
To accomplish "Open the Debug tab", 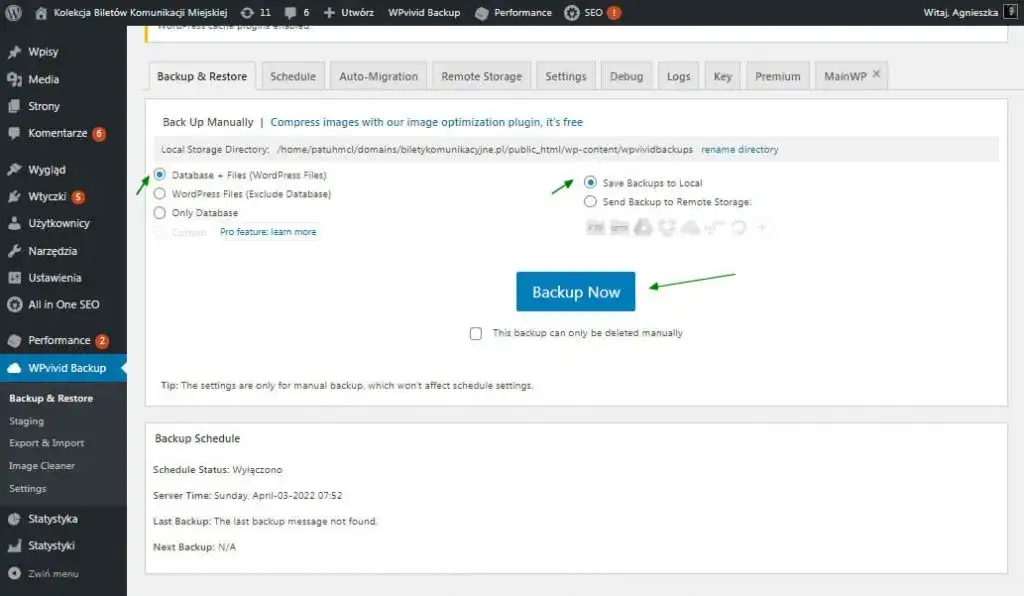I will (x=626, y=76).
